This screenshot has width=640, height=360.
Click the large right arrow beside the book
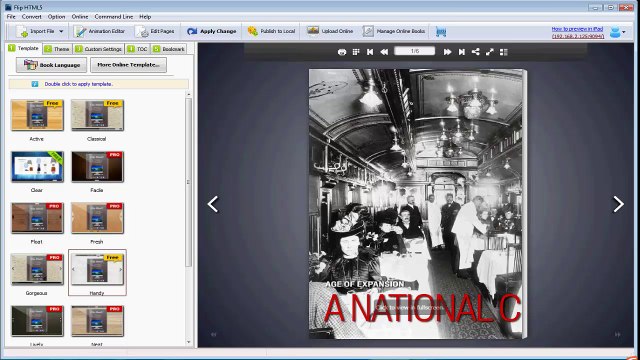click(618, 204)
